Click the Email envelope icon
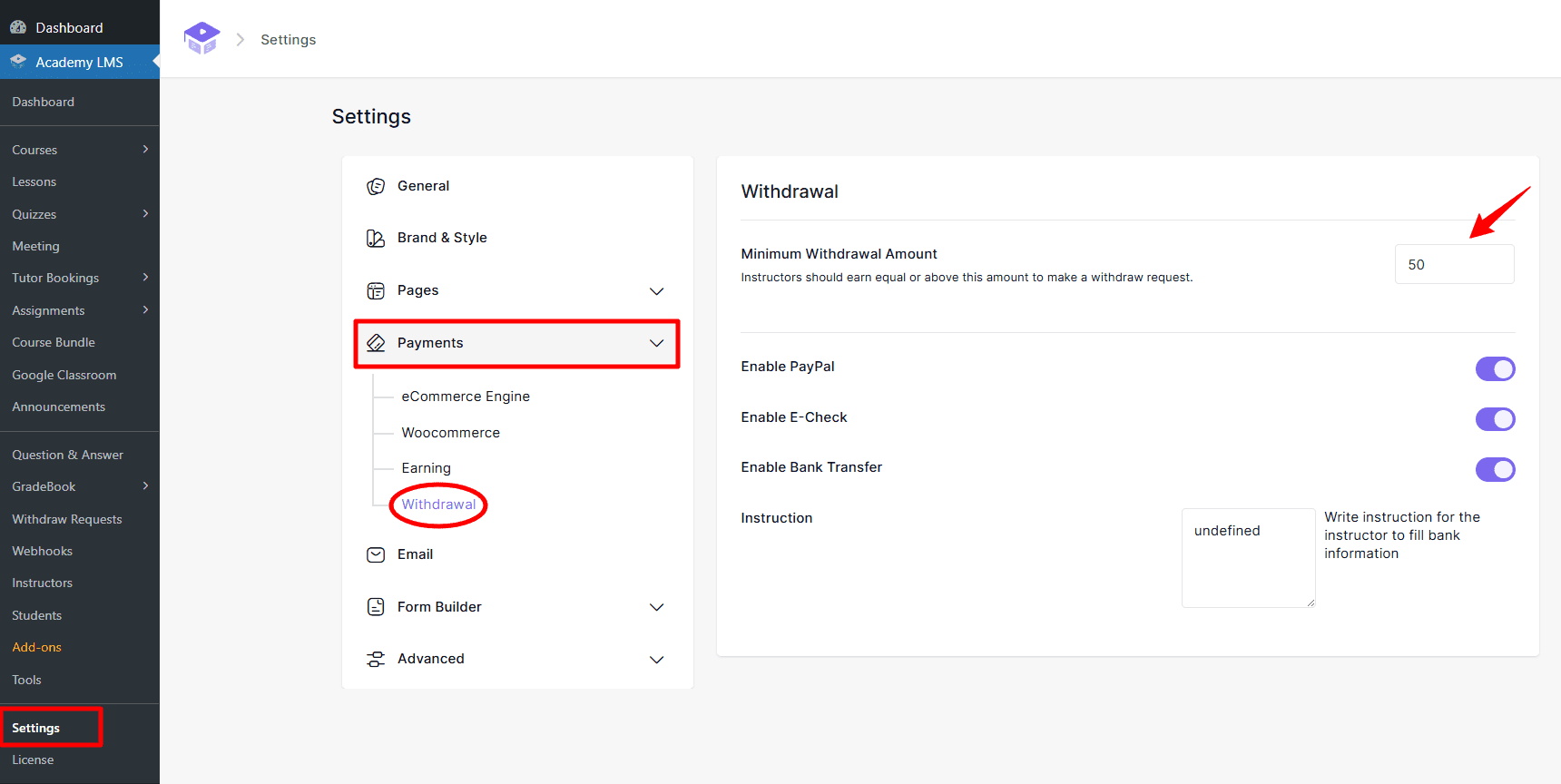Image resolution: width=1561 pixels, height=784 pixels. coord(376,554)
